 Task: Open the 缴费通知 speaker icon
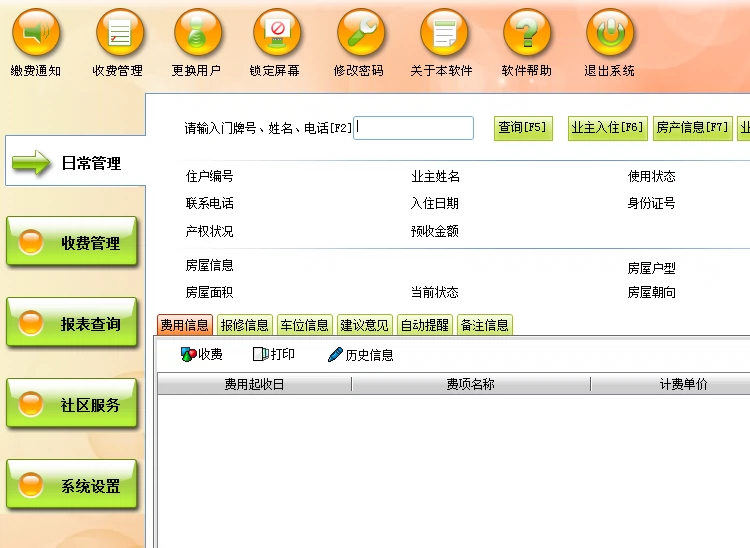(36, 33)
